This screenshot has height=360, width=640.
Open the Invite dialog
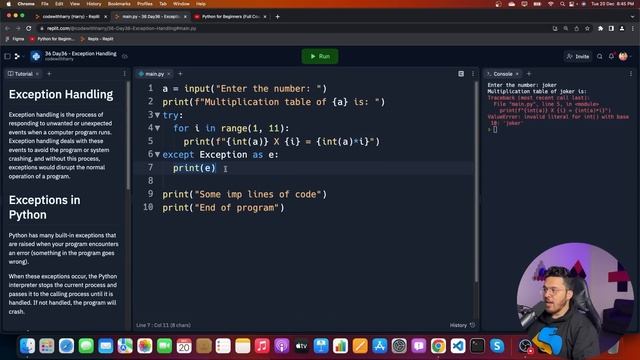point(578,56)
